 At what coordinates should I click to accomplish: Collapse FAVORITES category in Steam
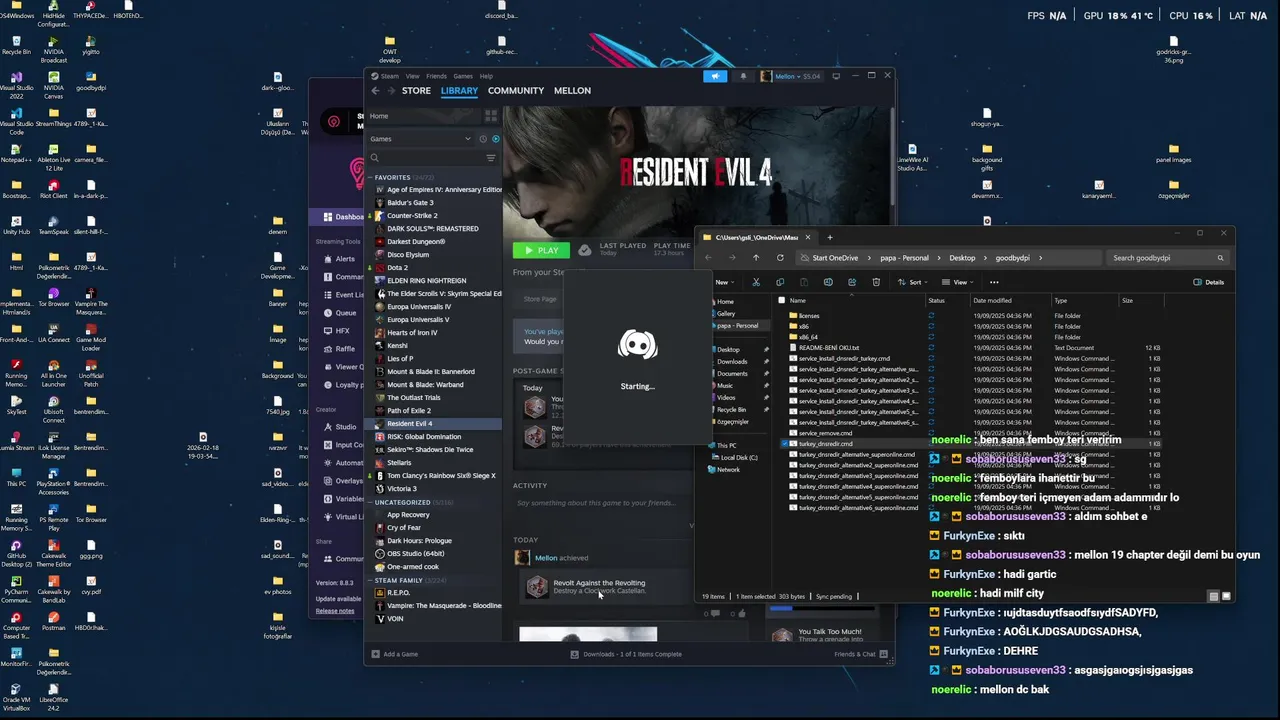[371, 177]
